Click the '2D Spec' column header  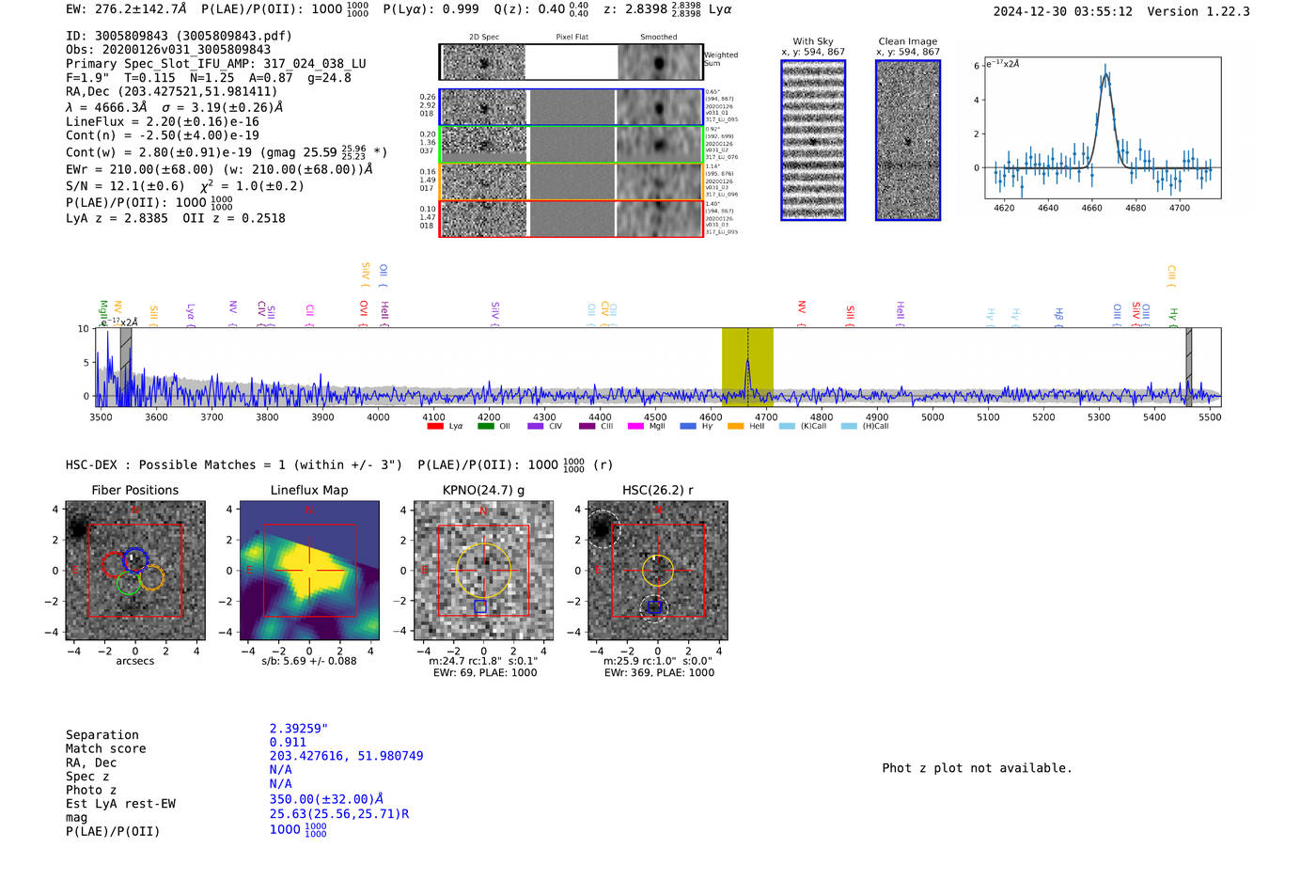[484, 38]
